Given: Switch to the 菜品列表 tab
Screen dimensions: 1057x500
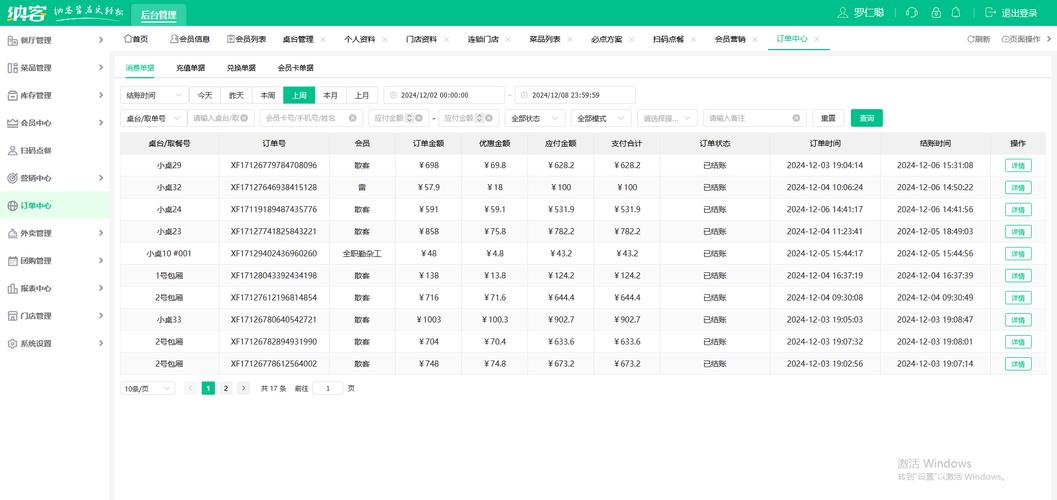Looking at the screenshot, I should click(545, 39).
